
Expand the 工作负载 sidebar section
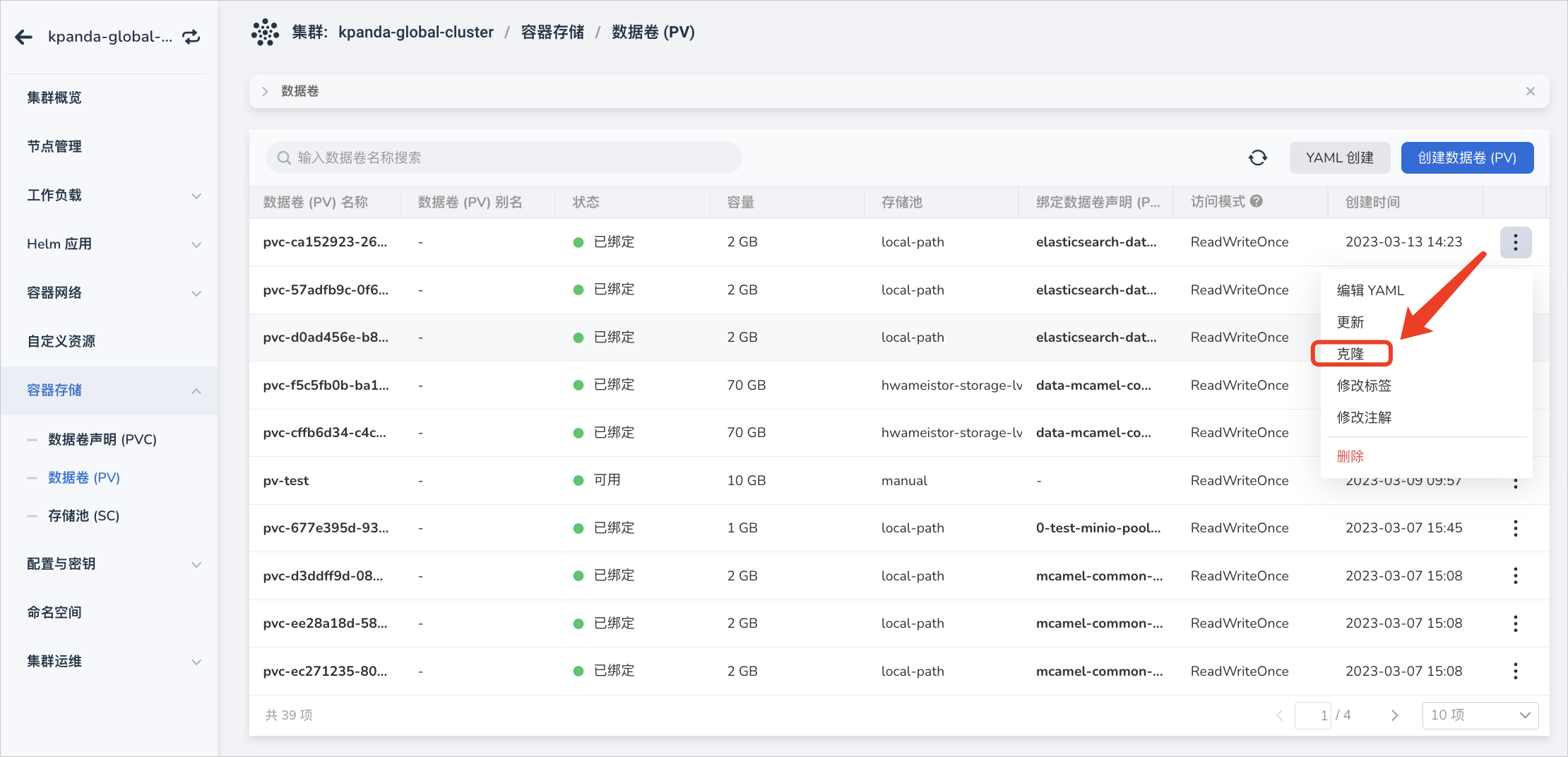[196, 196]
